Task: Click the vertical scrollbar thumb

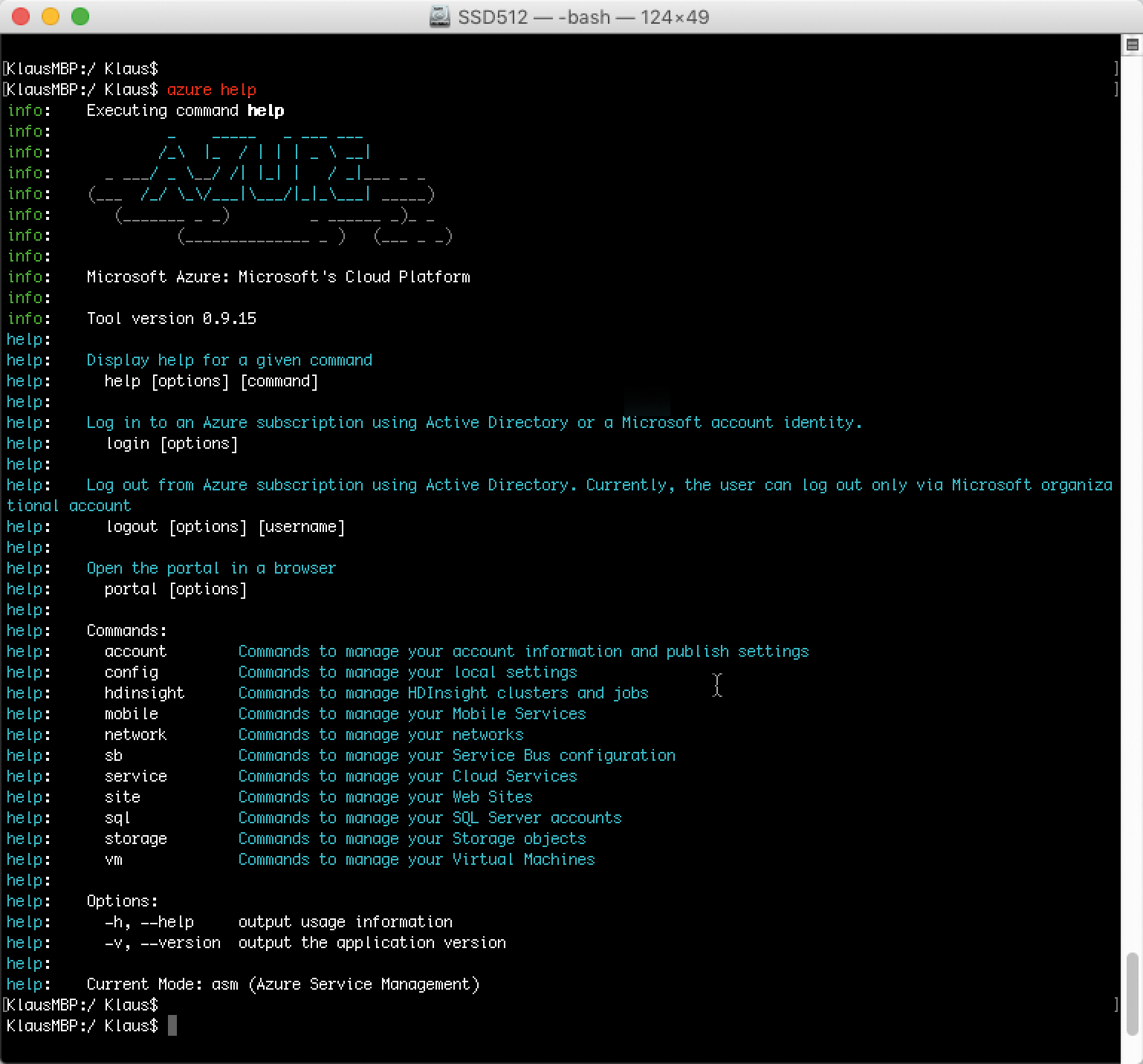Action: tap(1132, 994)
